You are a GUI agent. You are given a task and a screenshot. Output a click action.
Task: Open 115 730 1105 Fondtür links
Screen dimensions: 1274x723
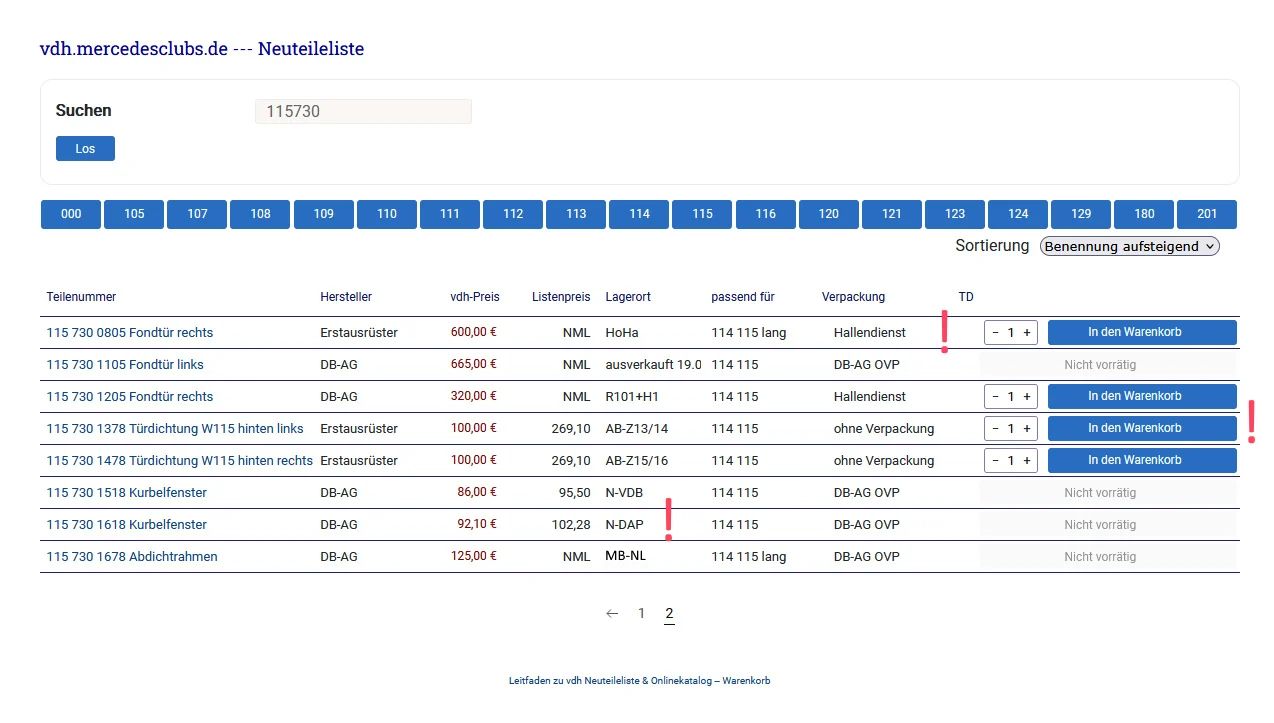pos(125,365)
